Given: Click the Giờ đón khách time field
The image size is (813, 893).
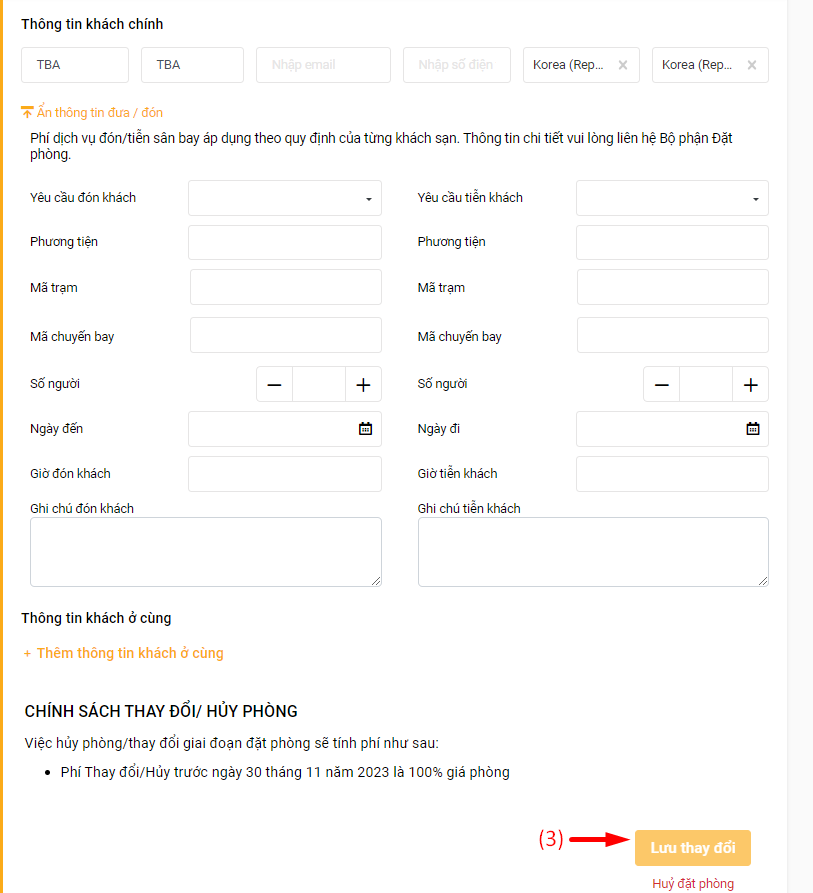Looking at the screenshot, I should [285, 474].
